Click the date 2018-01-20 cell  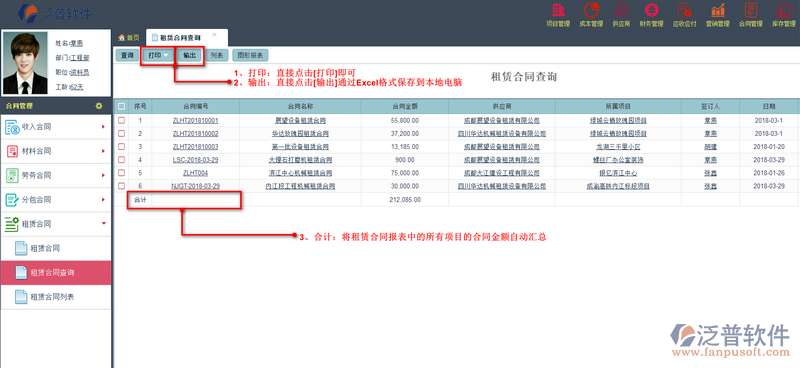click(x=769, y=147)
